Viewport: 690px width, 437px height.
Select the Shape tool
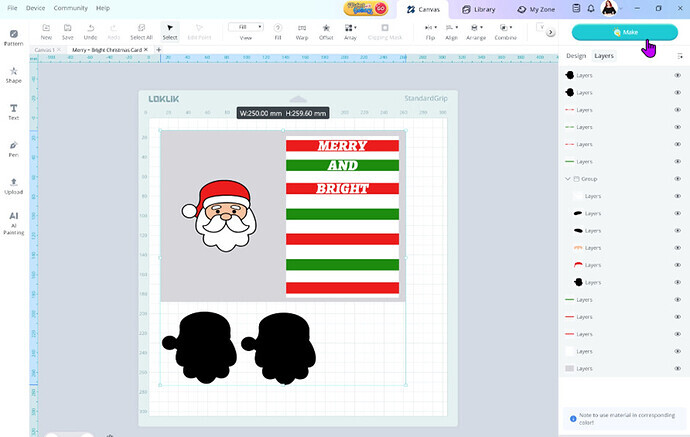coord(14,74)
